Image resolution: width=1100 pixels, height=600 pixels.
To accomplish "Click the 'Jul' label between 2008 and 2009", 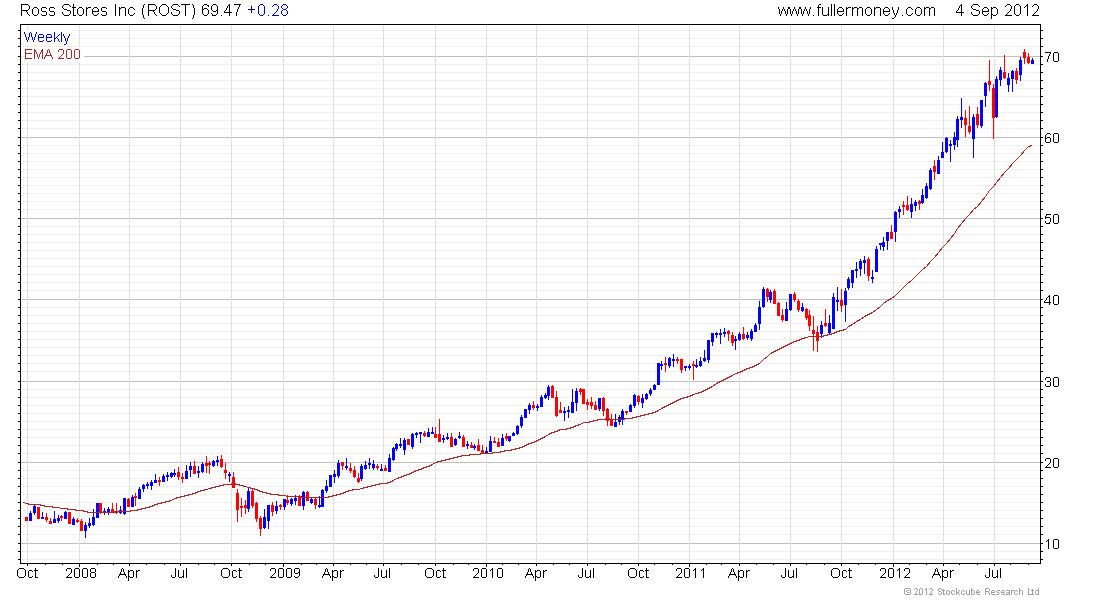I will (x=180, y=573).
